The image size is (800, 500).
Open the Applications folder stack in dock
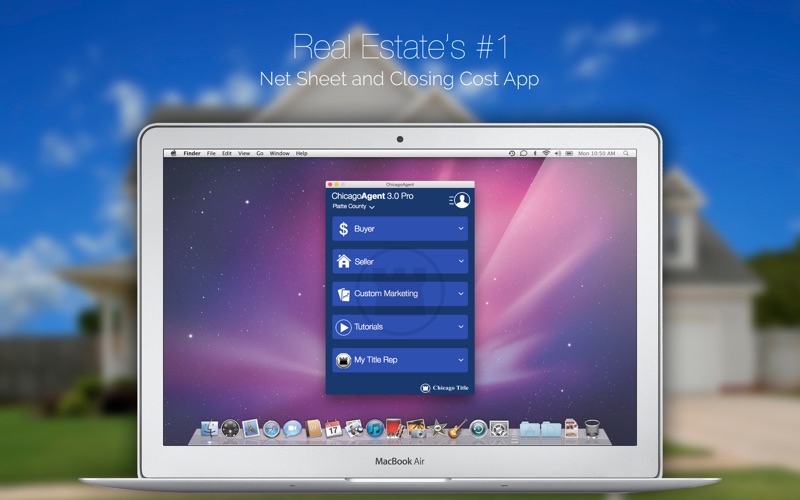(530, 429)
